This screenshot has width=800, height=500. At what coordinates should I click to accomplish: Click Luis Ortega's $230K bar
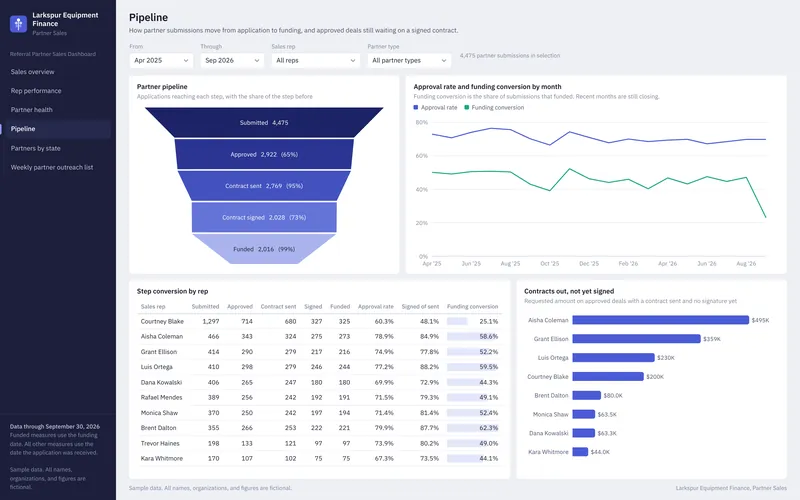pyautogui.click(x=613, y=358)
